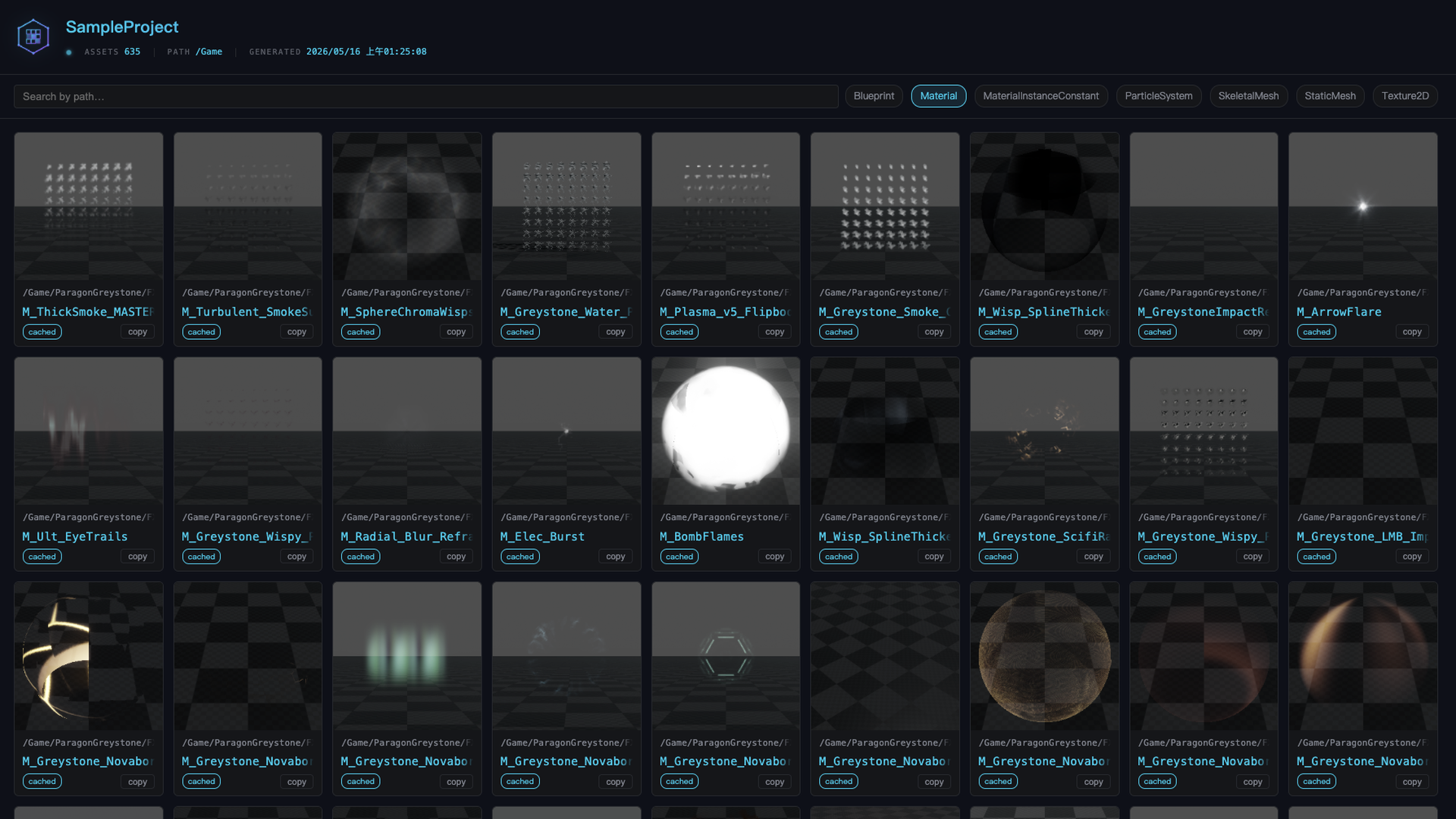Open the M_Greystone_ScifiR thumbnail

1044,431
